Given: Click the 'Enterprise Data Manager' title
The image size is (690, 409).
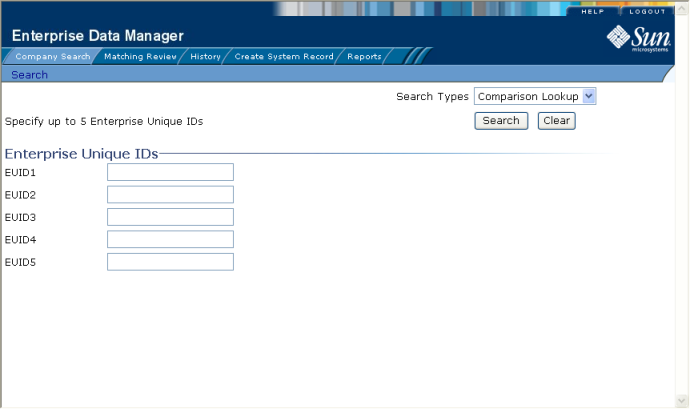Looking at the screenshot, I should point(98,36).
